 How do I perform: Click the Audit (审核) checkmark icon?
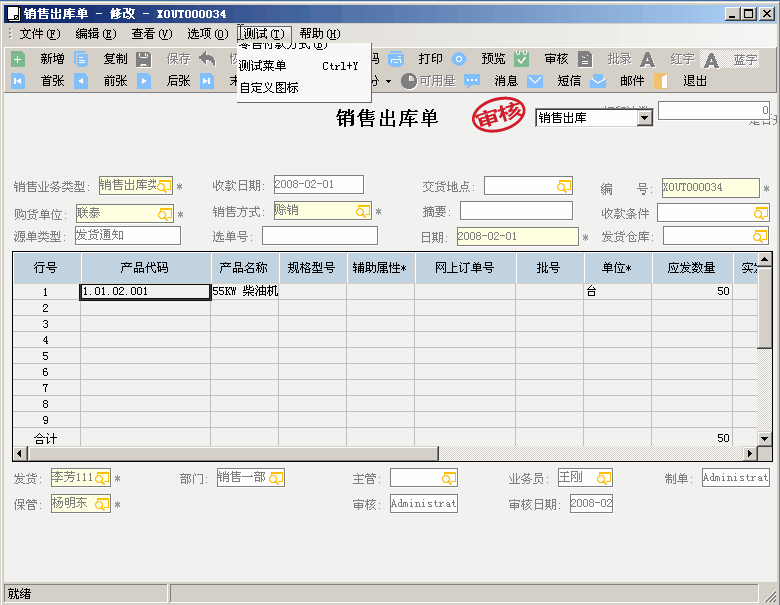(522, 59)
